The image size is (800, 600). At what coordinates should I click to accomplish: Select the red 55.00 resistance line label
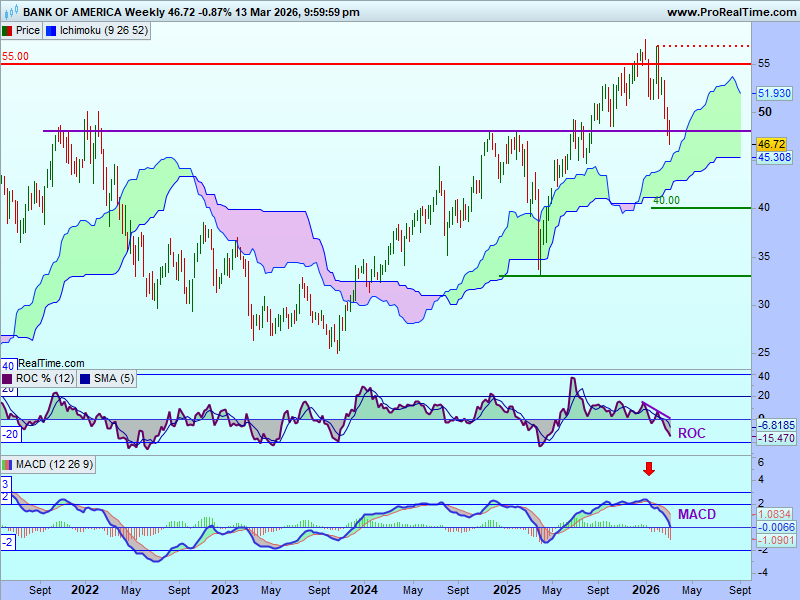tap(15, 57)
